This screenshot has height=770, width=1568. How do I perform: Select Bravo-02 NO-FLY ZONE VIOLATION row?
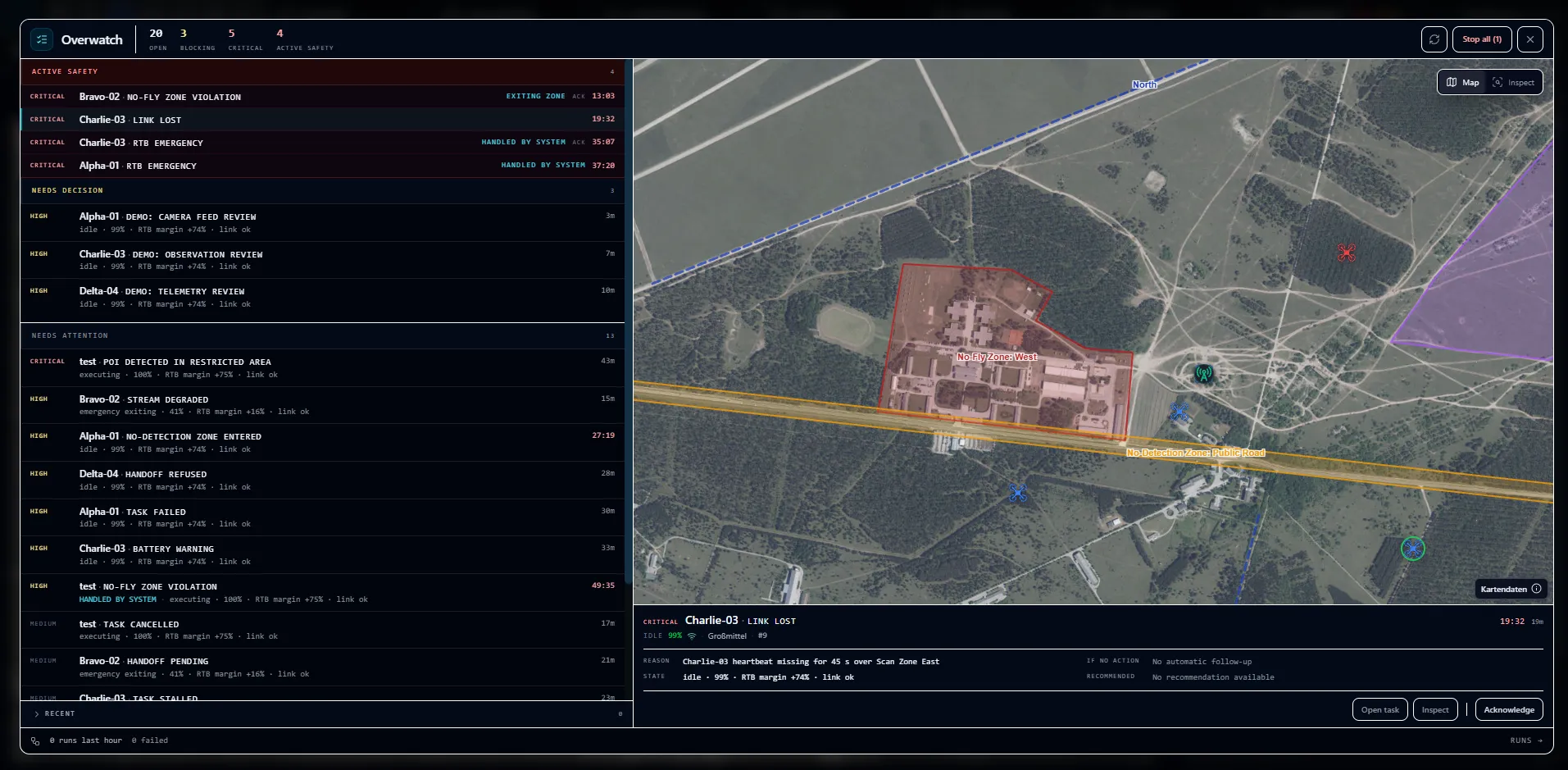click(322, 96)
